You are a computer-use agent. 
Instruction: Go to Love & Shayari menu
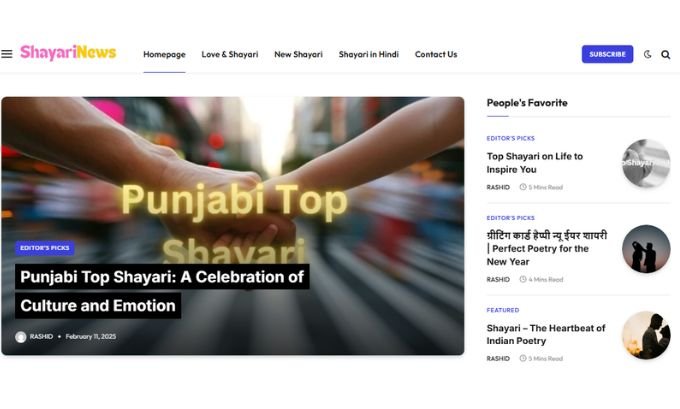click(230, 54)
